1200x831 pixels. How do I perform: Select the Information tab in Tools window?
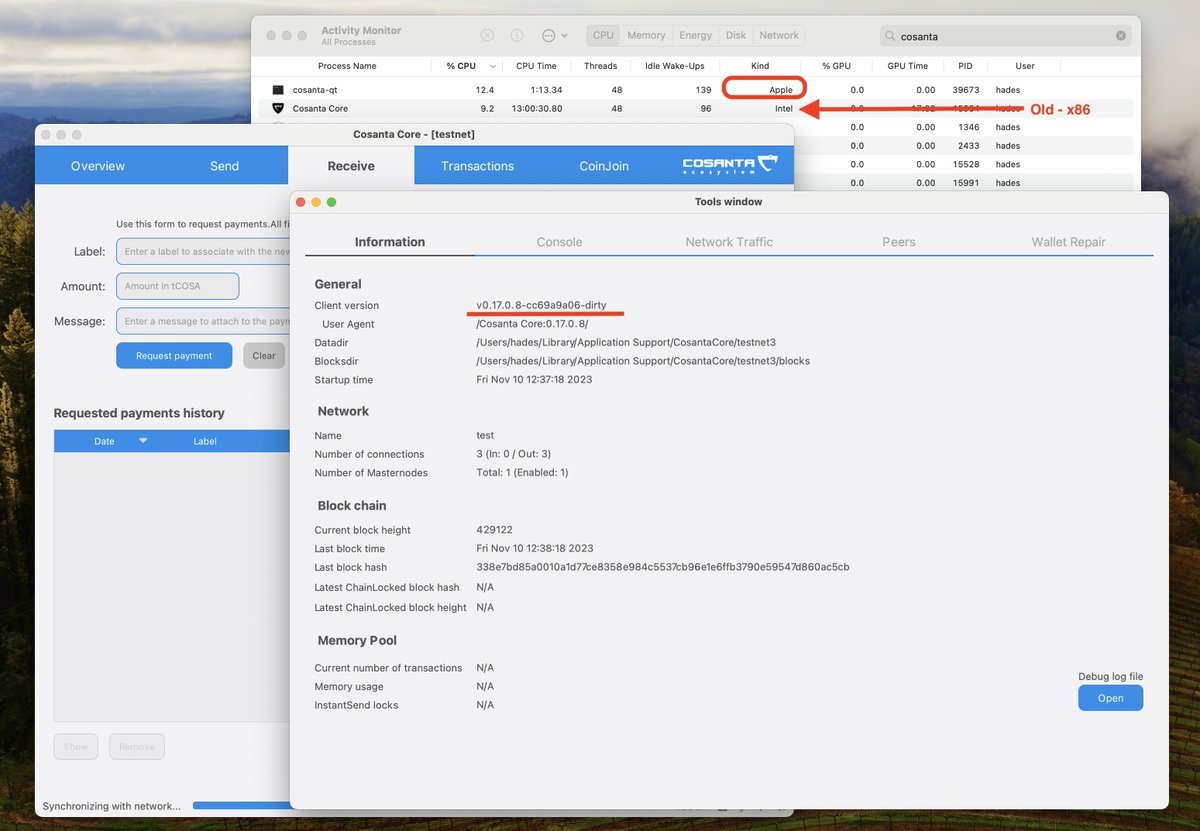(x=390, y=242)
